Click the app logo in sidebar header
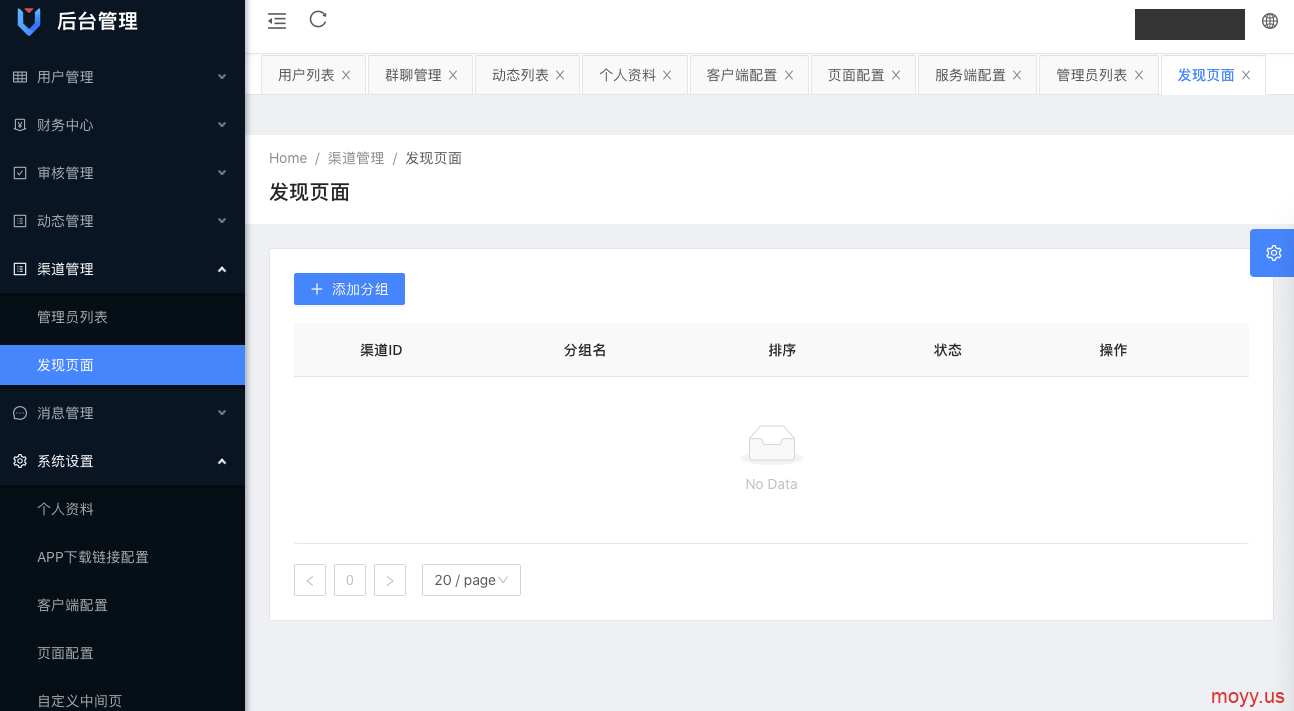 point(29,20)
